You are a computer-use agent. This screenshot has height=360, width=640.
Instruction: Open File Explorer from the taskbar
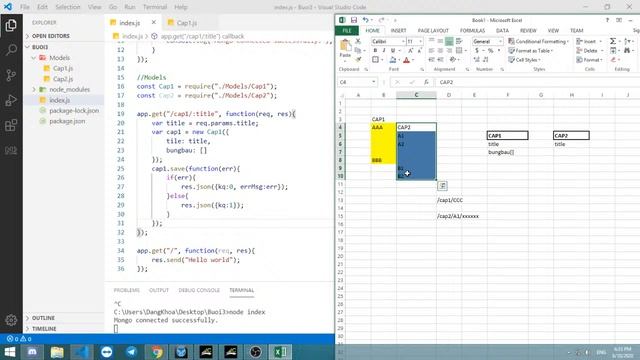pyautogui.click(x=57, y=352)
